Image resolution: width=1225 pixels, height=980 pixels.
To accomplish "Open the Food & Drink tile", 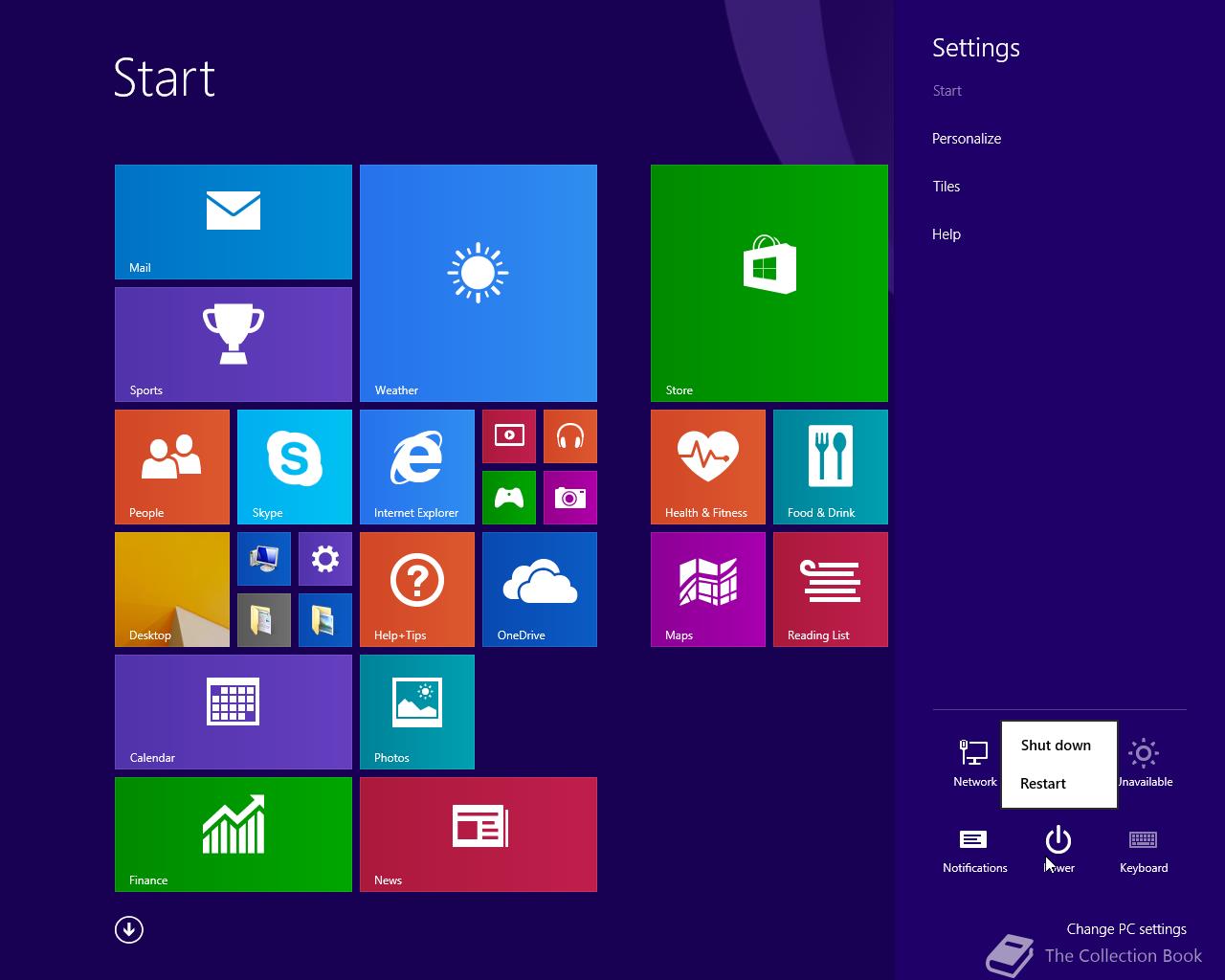I will click(x=831, y=467).
